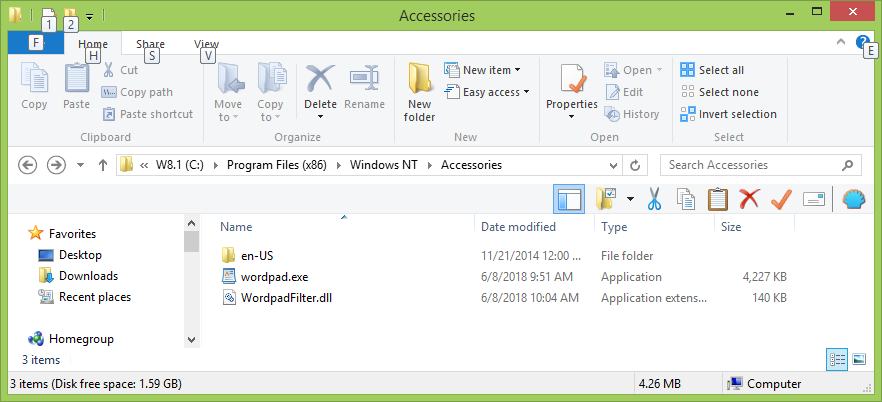Click the Delete X ribbon icon

tap(320, 78)
